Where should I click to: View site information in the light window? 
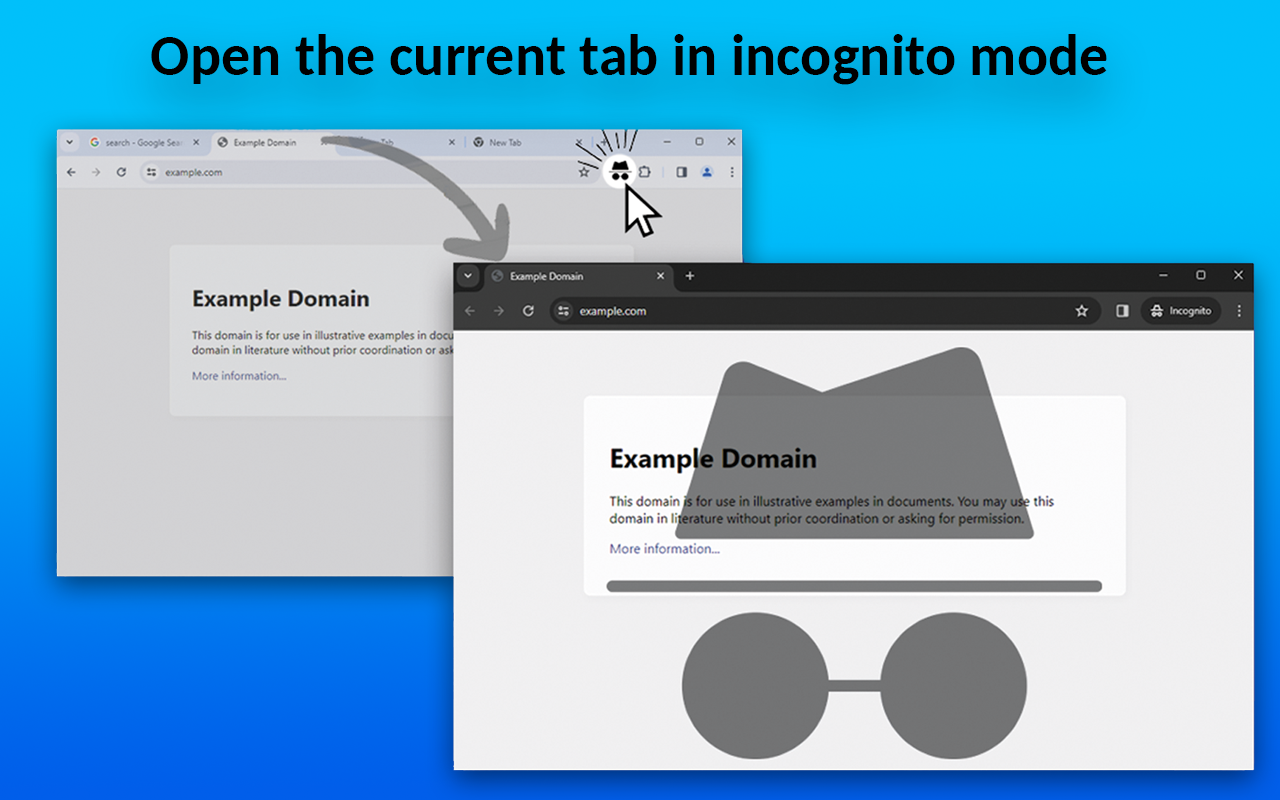[151, 172]
